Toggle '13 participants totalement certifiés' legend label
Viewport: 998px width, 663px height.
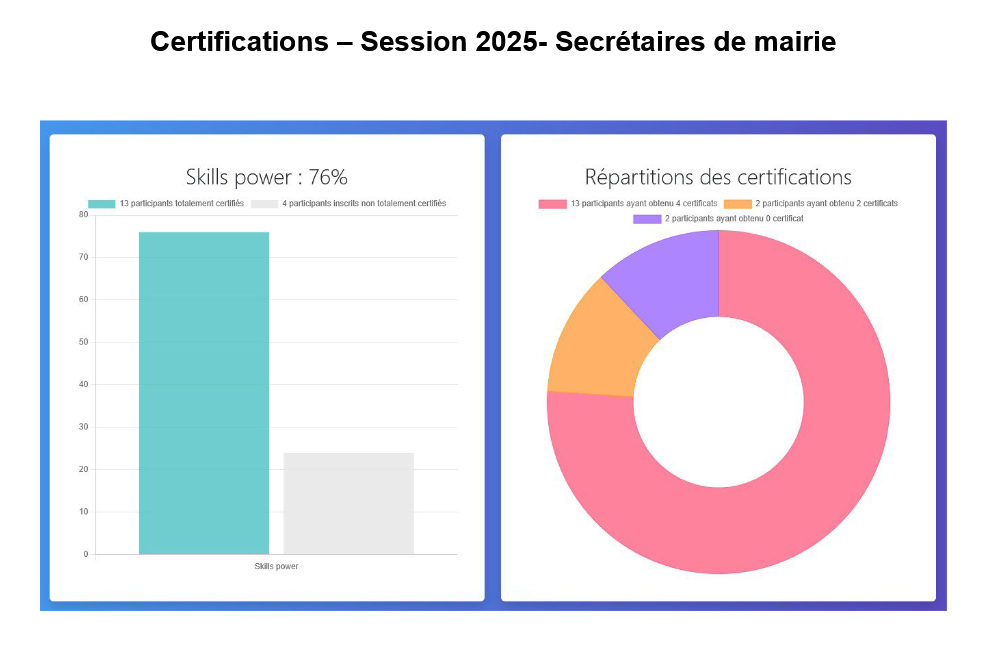[181, 204]
